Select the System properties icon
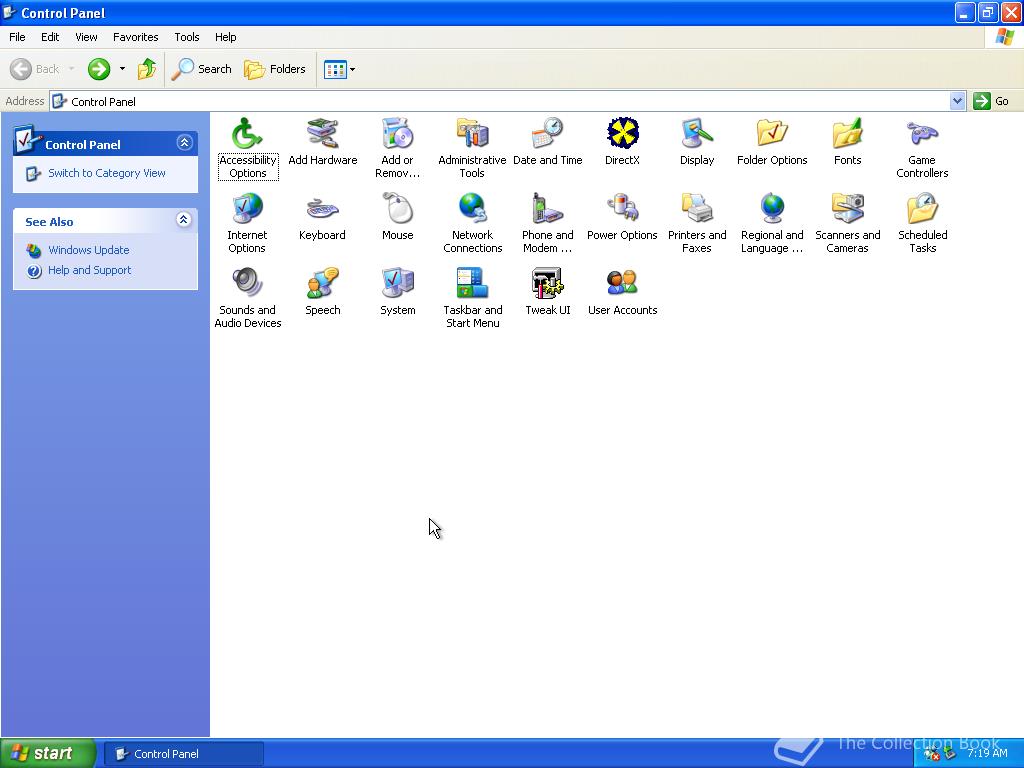The image size is (1024, 768). point(397,292)
